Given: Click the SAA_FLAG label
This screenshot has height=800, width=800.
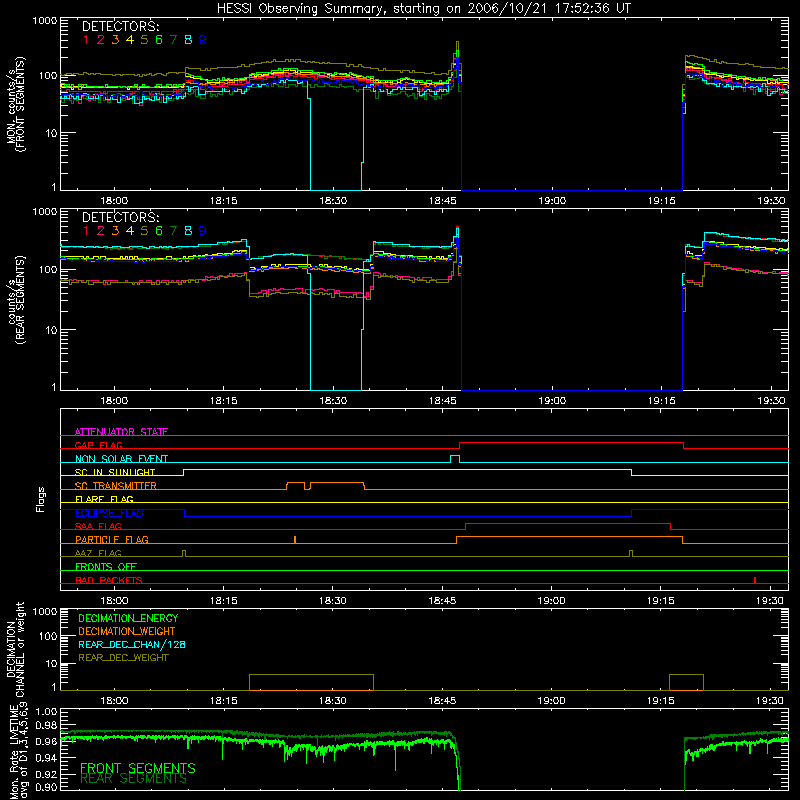Looking at the screenshot, I should pos(98,526).
